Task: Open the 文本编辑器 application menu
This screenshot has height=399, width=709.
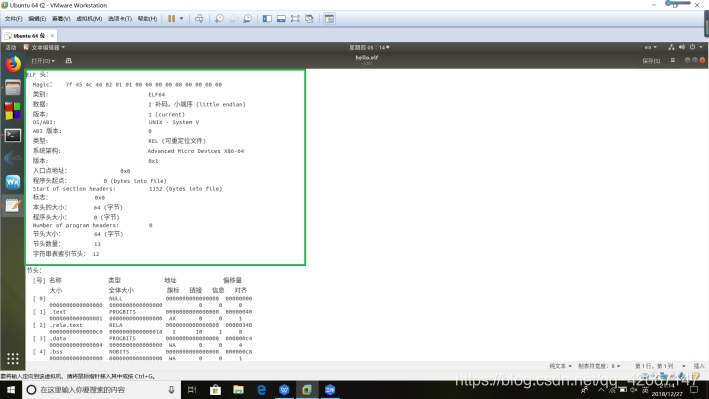Action: (44, 47)
